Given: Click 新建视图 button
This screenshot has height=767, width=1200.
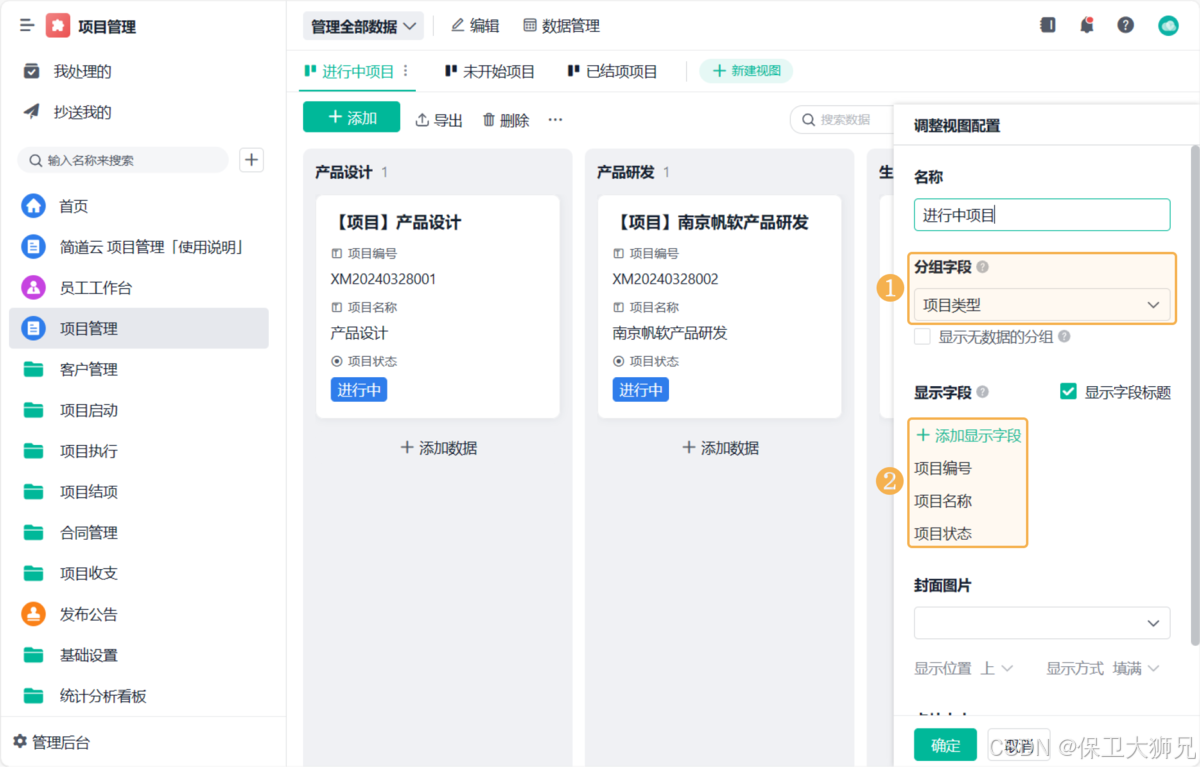Looking at the screenshot, I should click(x=746, y=71).
